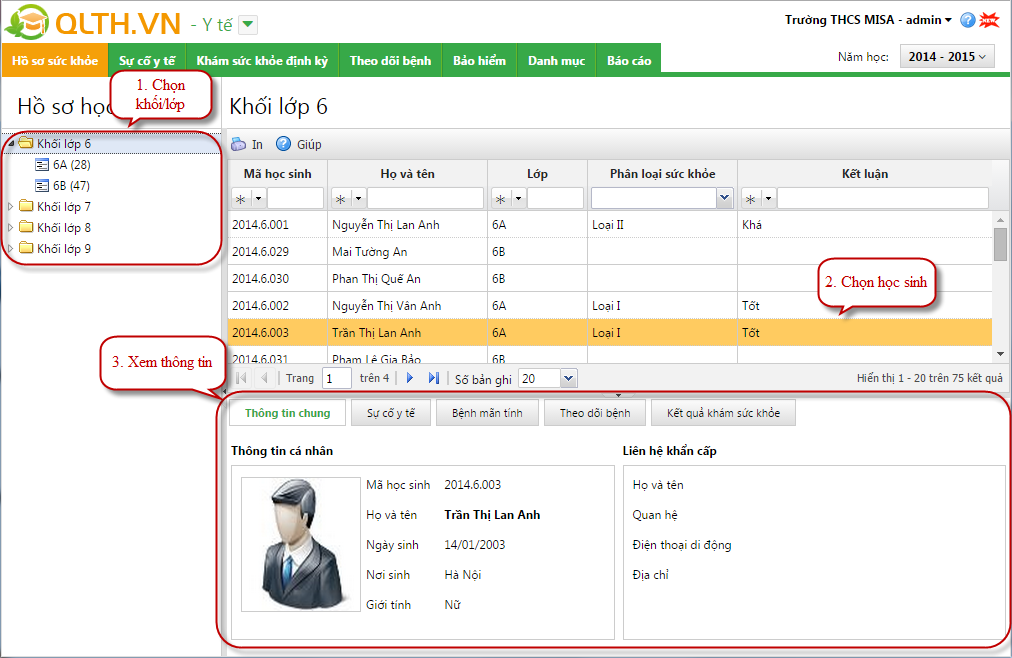Click the grid vertical scrollbar thumb
Screen dimensions: 1012x658
point(1000,243)
